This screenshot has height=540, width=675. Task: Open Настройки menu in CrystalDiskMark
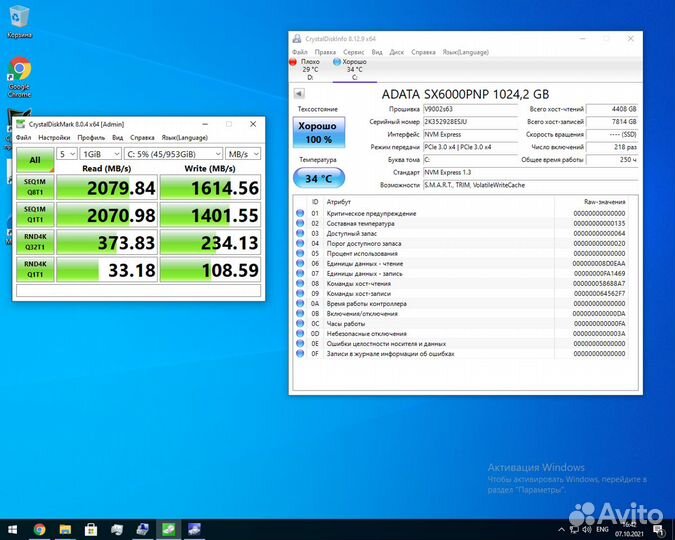(x=54, y=137)
